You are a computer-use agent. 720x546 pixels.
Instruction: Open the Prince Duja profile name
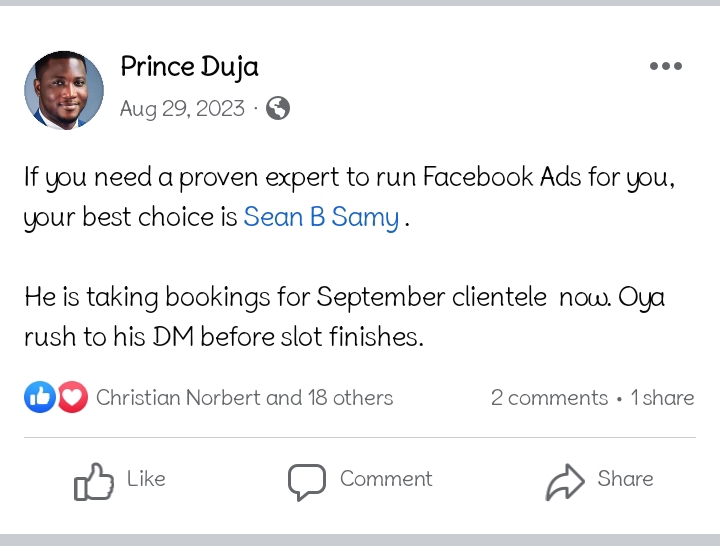(x=189, y=67)
